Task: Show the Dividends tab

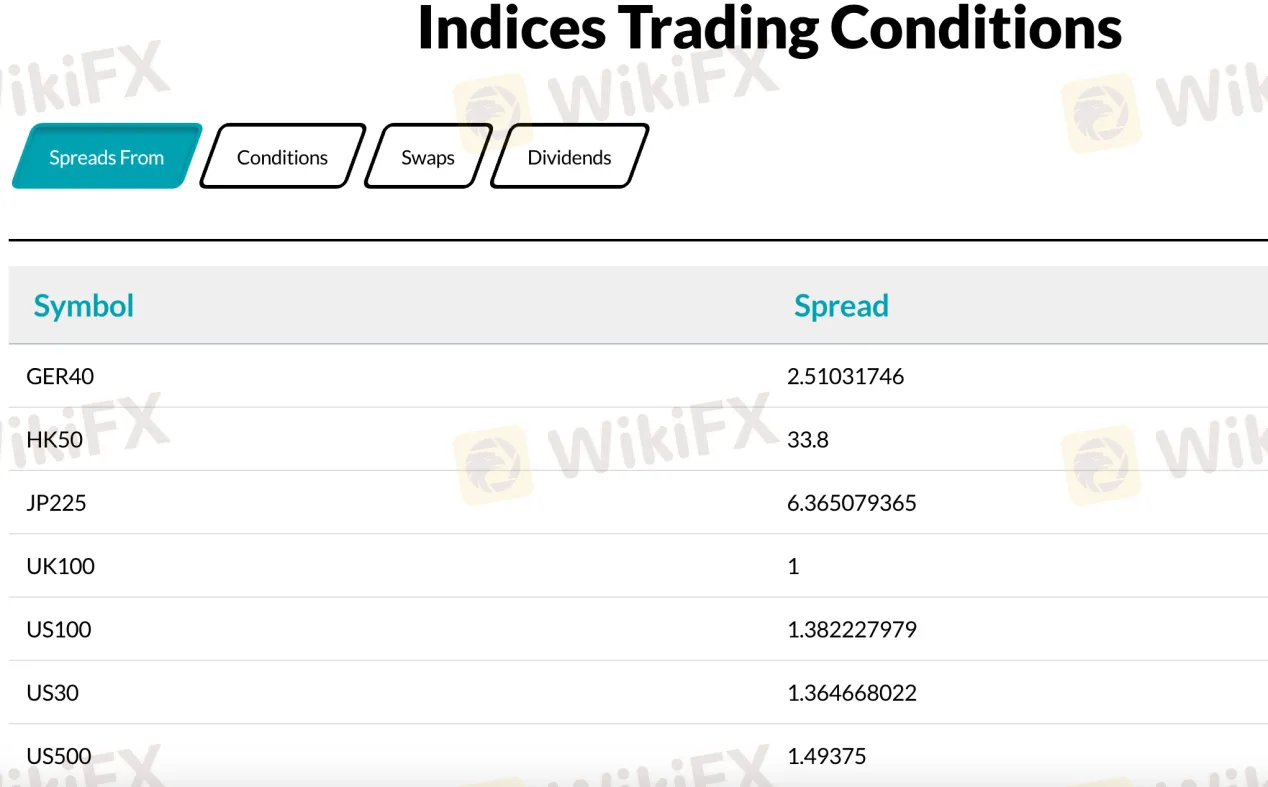Action: coord(569,156)
